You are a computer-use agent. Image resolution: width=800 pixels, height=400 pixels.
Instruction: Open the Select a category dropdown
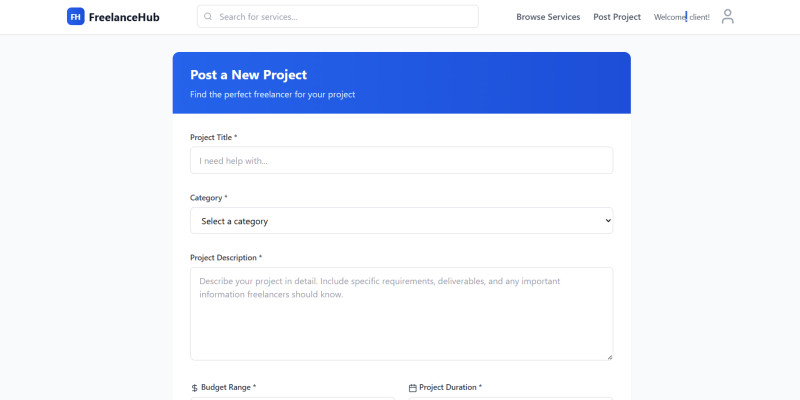click(401, 221)
